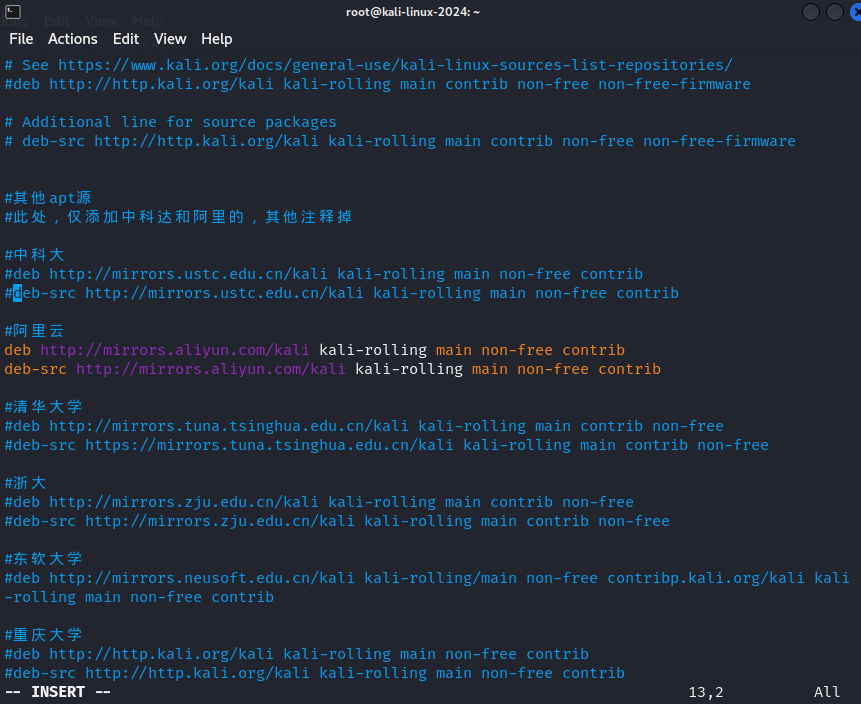Click the 'All' scroll position indicator
Image resolution: width=861 pixels, height=704 pixels.
827,692
